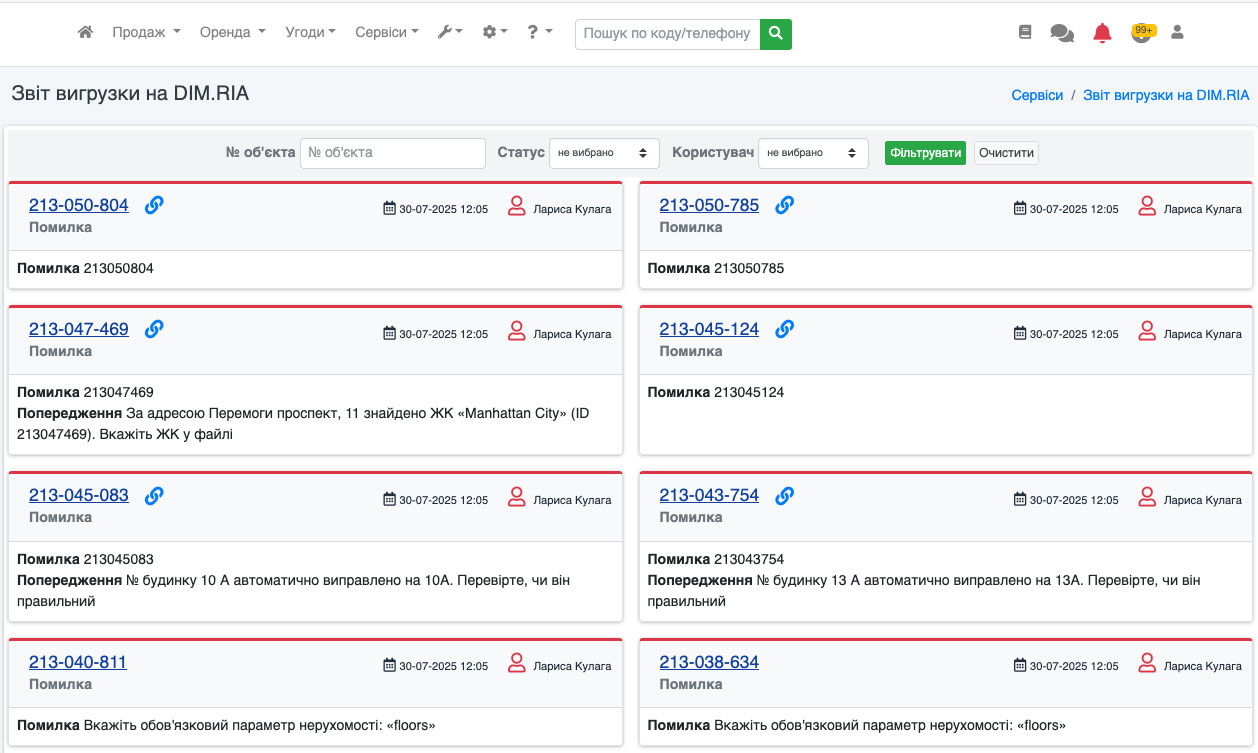Open the book documentation icon
1258x753 pixels.
(x=1024, y=32)
